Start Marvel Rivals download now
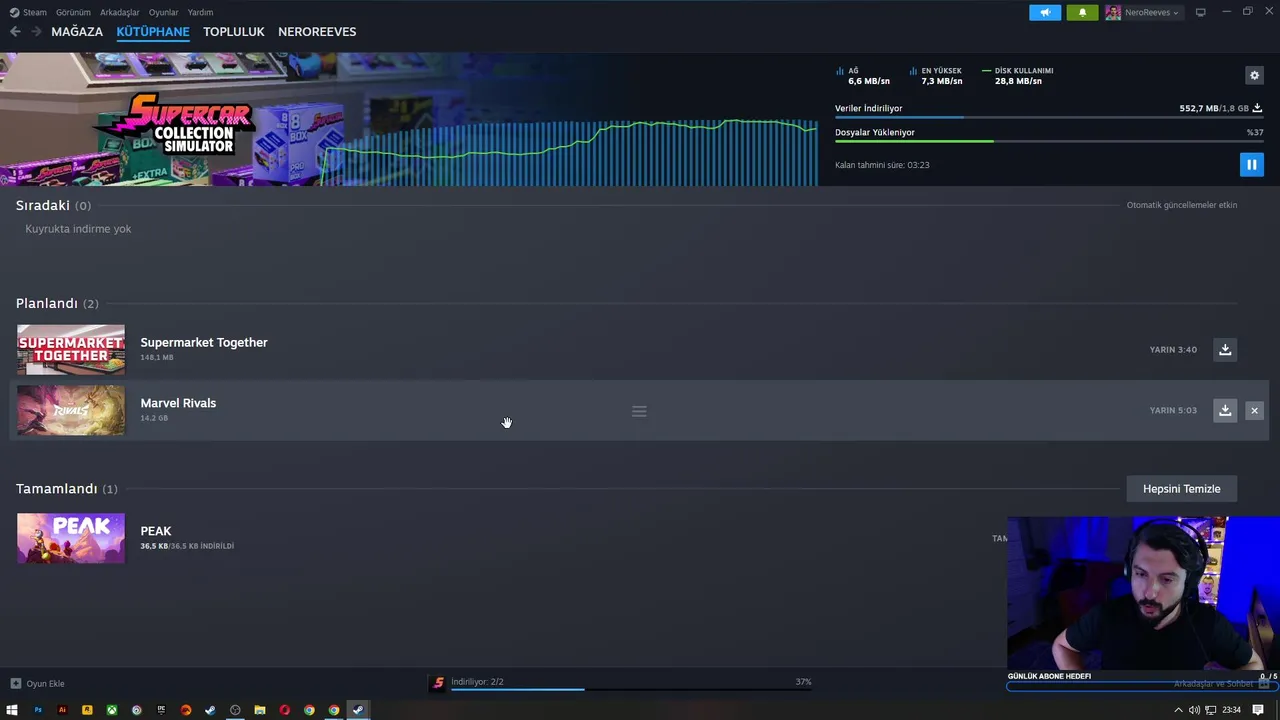The width and height of the screenshot is (1280, 720). pos(1225,410)
